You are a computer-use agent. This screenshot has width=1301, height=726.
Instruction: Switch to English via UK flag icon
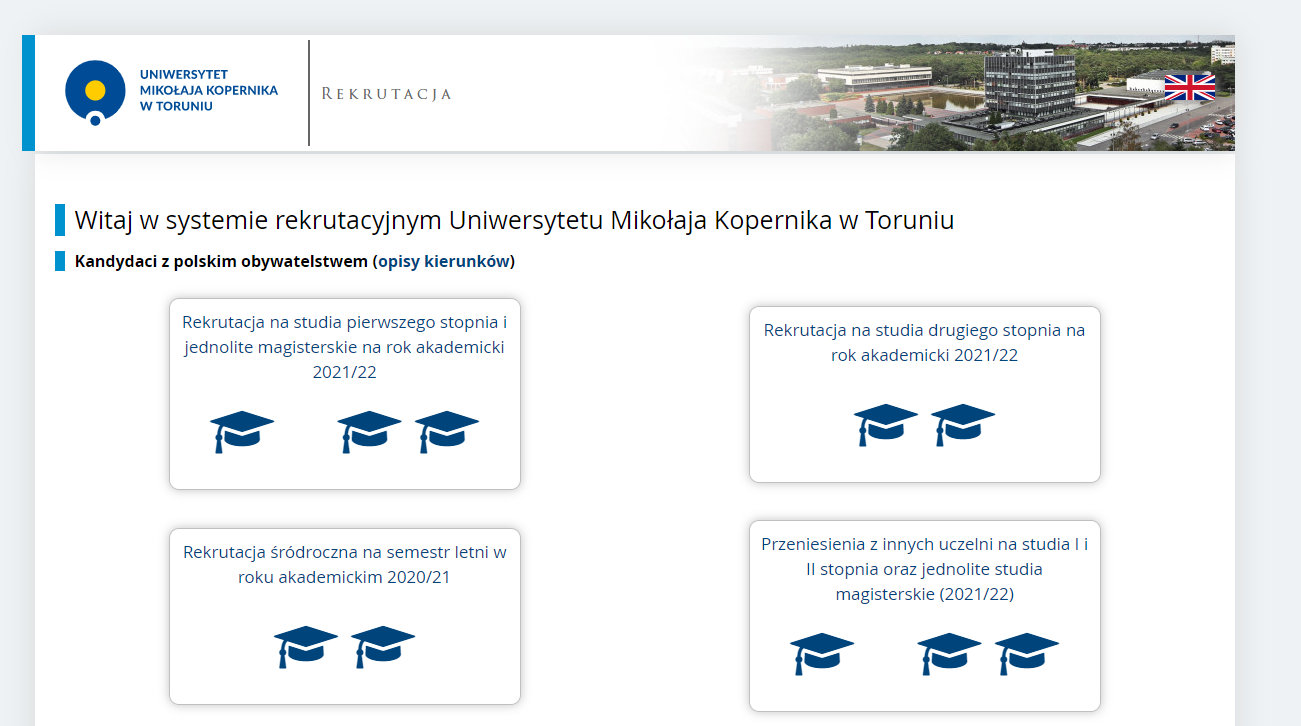(1190, 87)
